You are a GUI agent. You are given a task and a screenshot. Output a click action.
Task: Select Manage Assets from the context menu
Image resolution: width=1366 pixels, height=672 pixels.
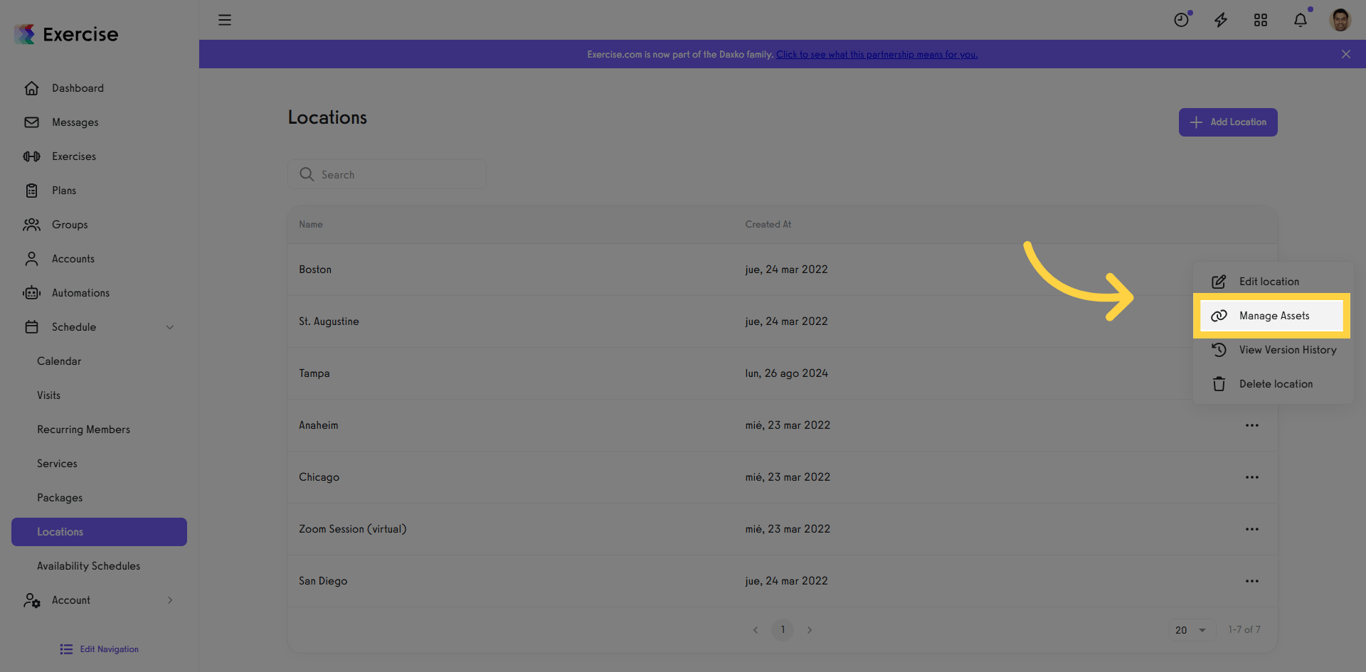click(x=1271, y=315)
